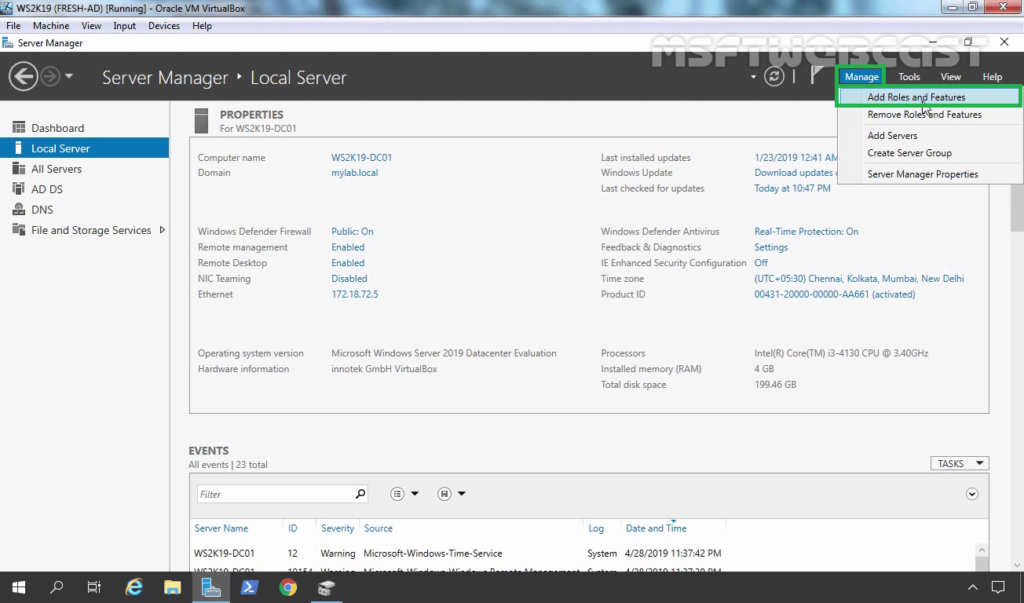Expand File and Storage Services arrow
Image resolution: width=1024 pixels, height=603 pixels.
(162, 230)
